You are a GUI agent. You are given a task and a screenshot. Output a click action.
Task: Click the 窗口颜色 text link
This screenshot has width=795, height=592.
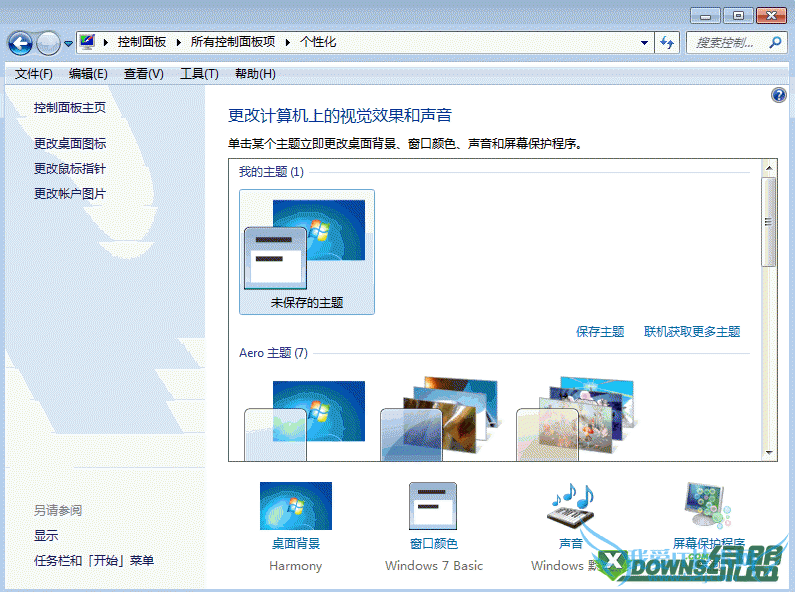pyautogui.click(x=433, y=544)
